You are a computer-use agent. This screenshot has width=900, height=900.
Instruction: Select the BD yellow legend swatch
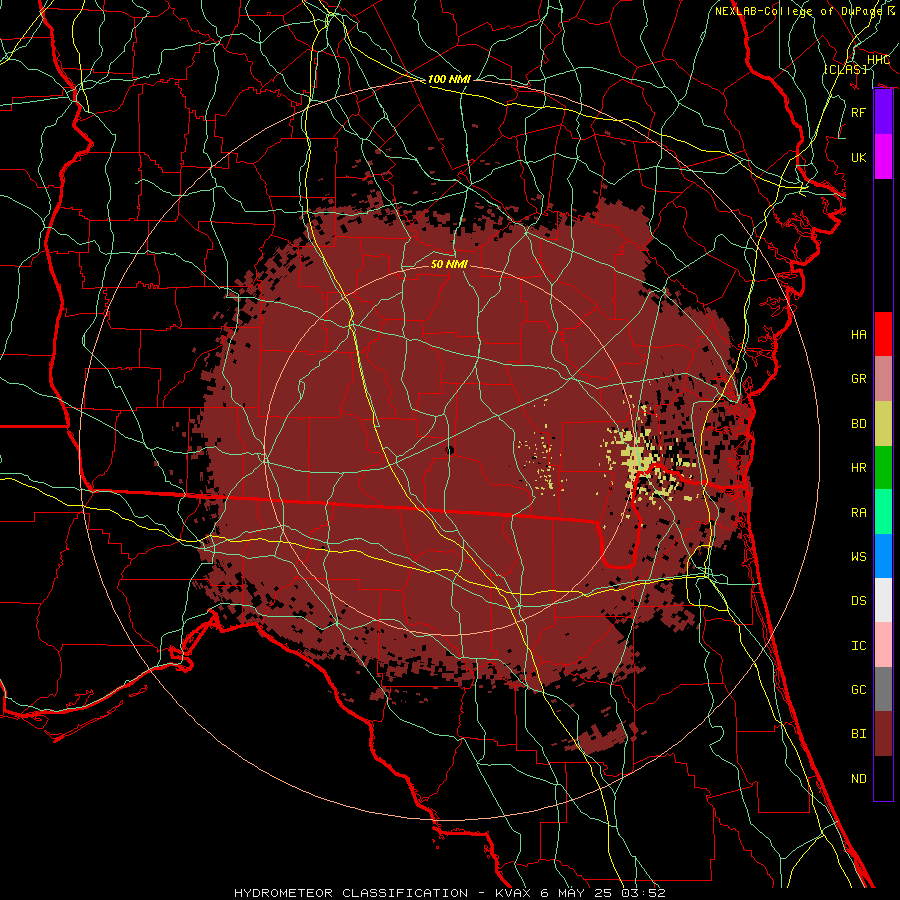pos(883,423)
